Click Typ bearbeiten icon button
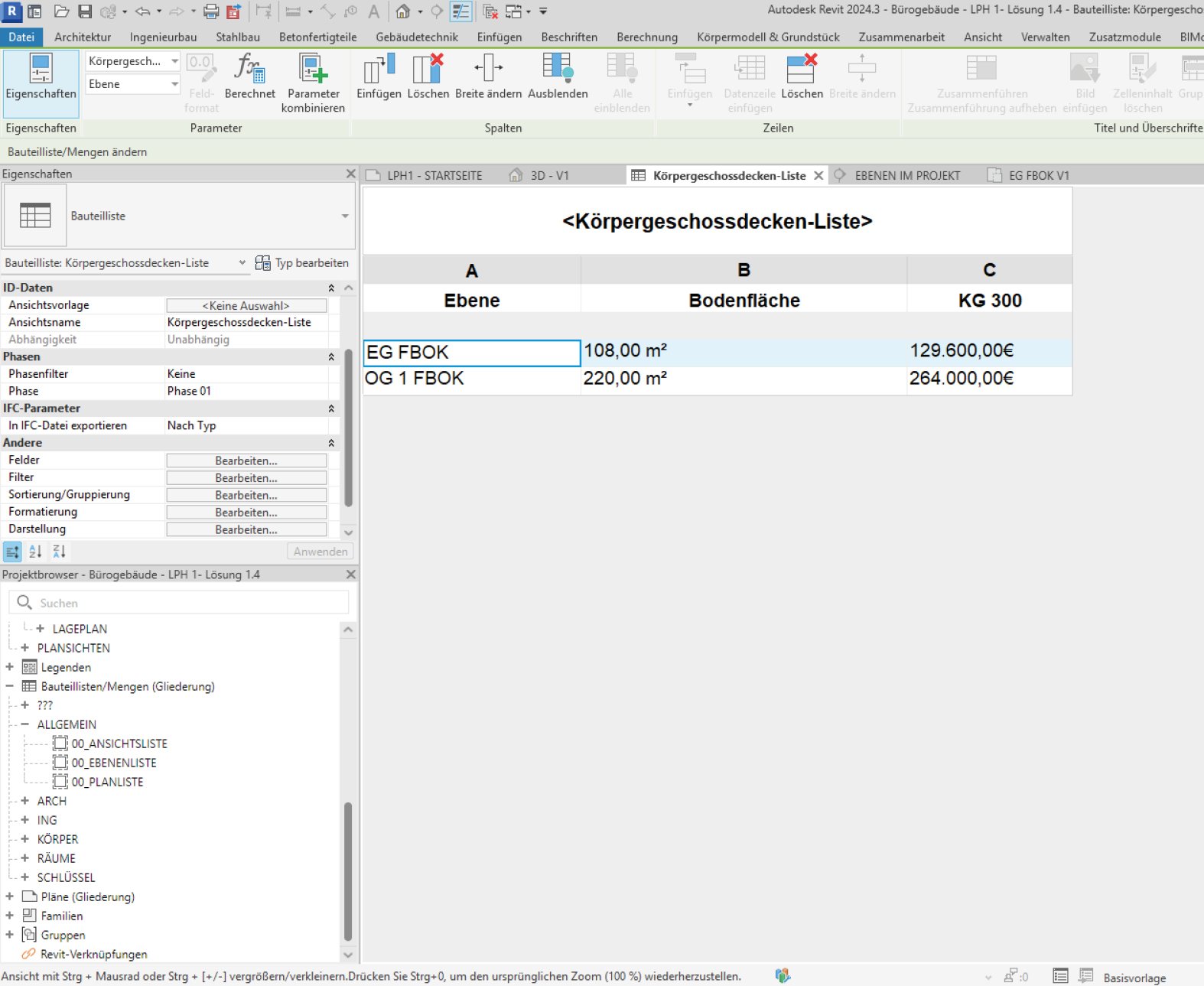The image size is (1204, 986). (x=301, y=262)
